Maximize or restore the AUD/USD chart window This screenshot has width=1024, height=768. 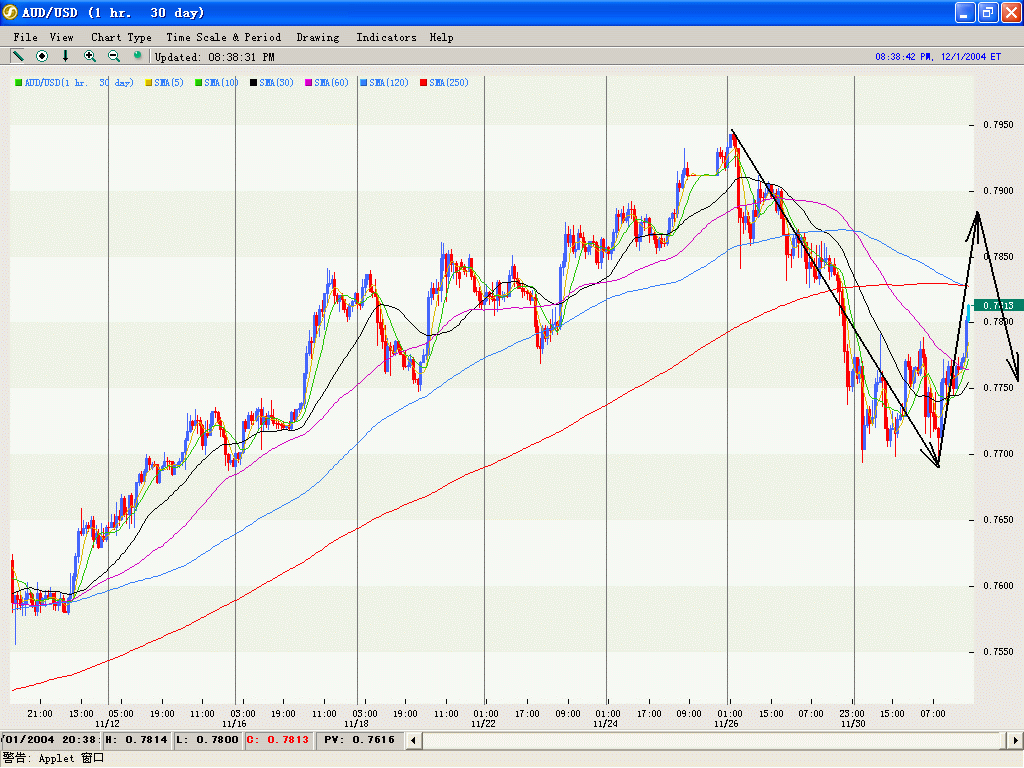tap(988, 12)
